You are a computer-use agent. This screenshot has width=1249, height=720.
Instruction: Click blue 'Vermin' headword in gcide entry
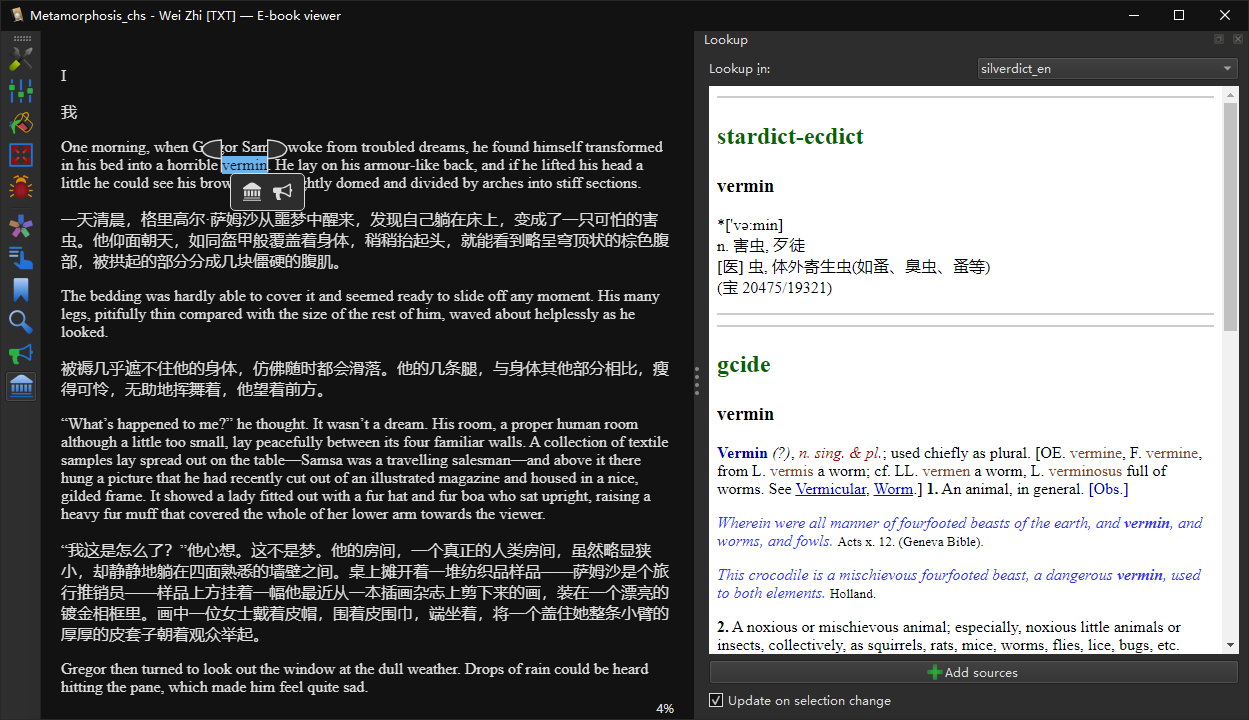[x=742, y=453]
